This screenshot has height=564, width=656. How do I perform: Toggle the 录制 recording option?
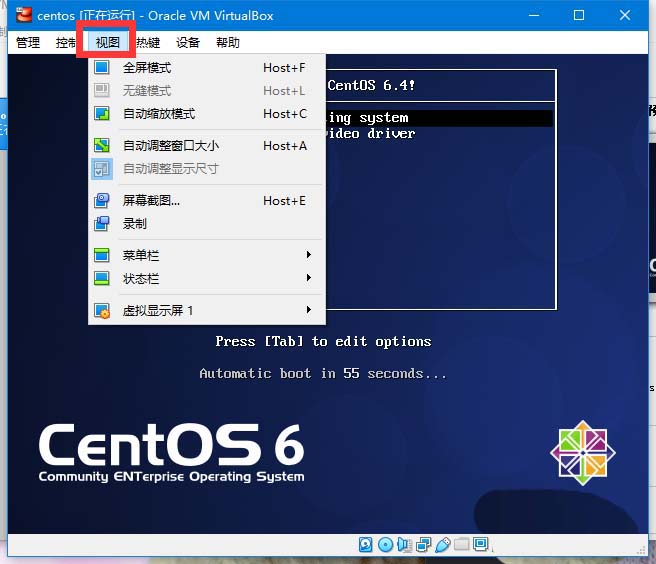[207, 223]
